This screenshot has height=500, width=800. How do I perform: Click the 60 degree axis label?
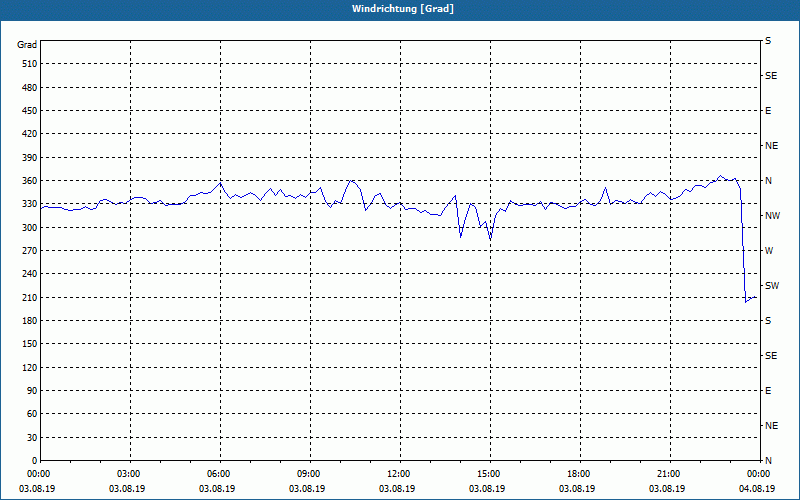32,413
